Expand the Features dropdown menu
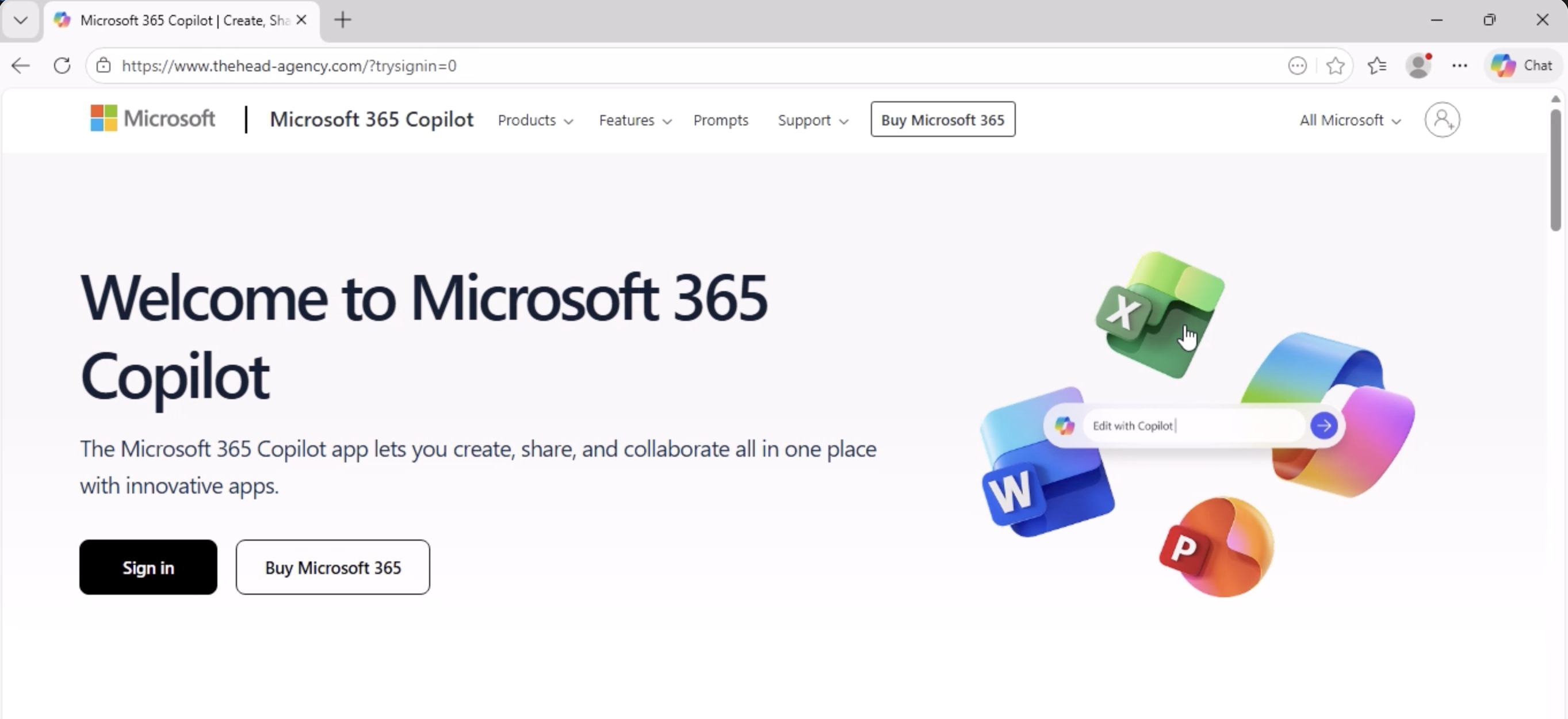The image size is (1568, 719). coord(635,121)
